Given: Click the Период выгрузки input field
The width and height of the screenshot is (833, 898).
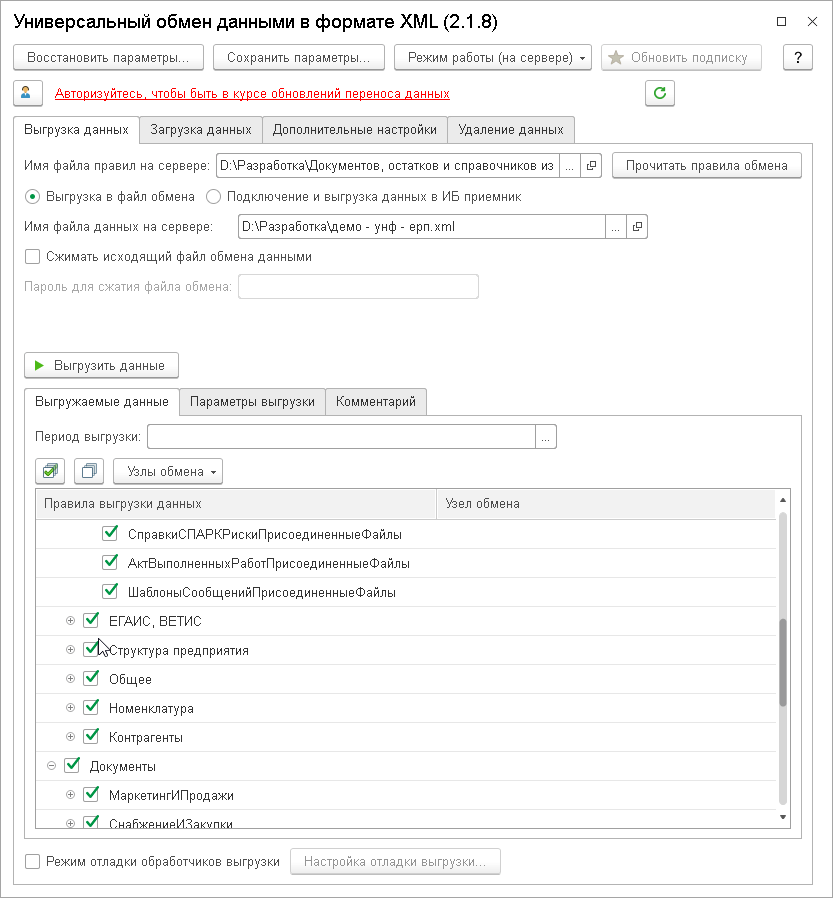Looking at the screenshot, I should pyautogui.click(x=341, y=436).
